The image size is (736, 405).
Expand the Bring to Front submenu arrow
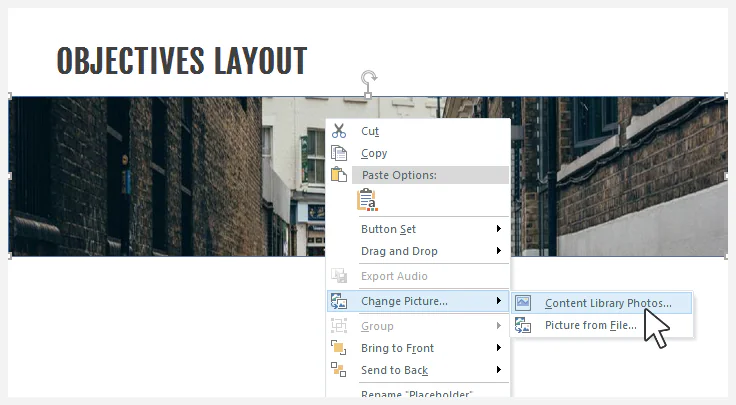pos(498,347)
